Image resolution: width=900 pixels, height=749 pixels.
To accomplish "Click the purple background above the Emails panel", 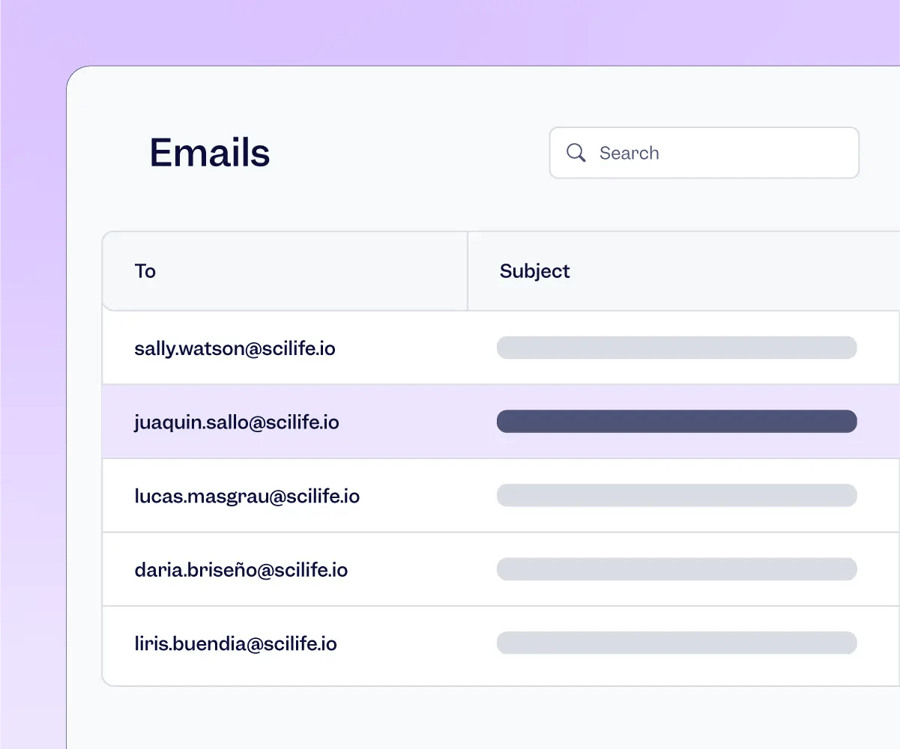I will pos(450,30).
